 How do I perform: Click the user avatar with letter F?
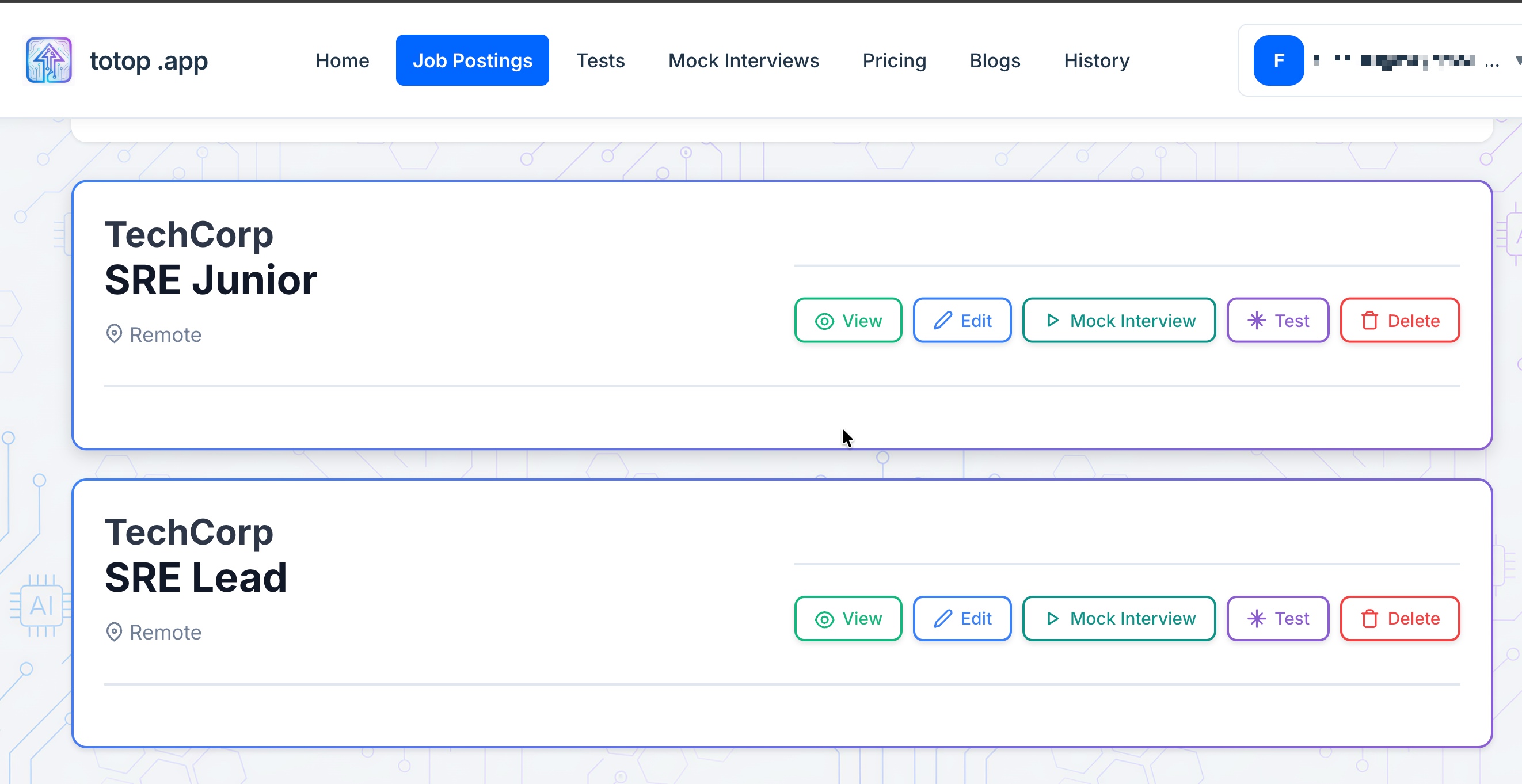(x=1279, y=60)
